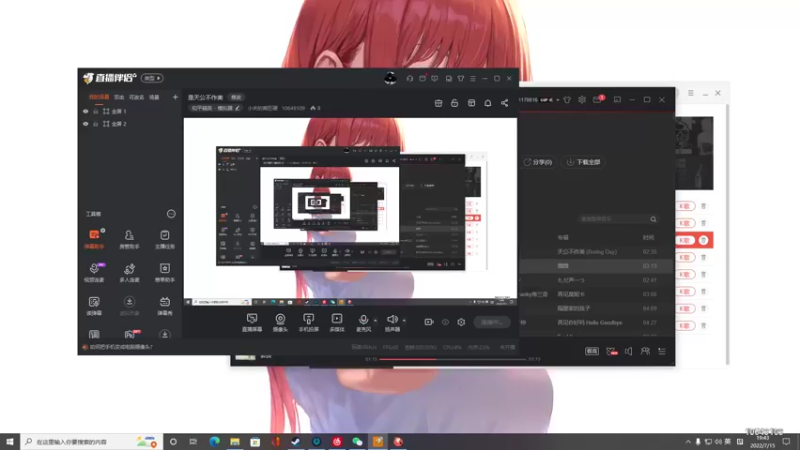Click the 修改 button beside stream title
The image size is (800, 450).
[236, 97]
